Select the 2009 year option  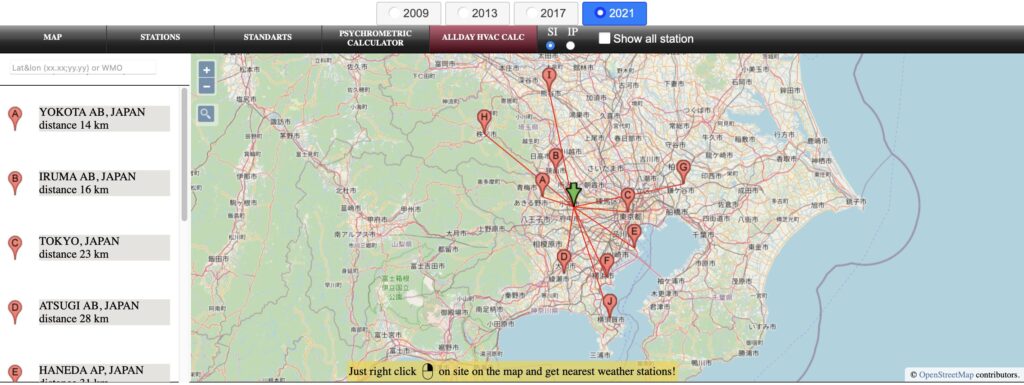pyautogui.click(x=409, y=13)
